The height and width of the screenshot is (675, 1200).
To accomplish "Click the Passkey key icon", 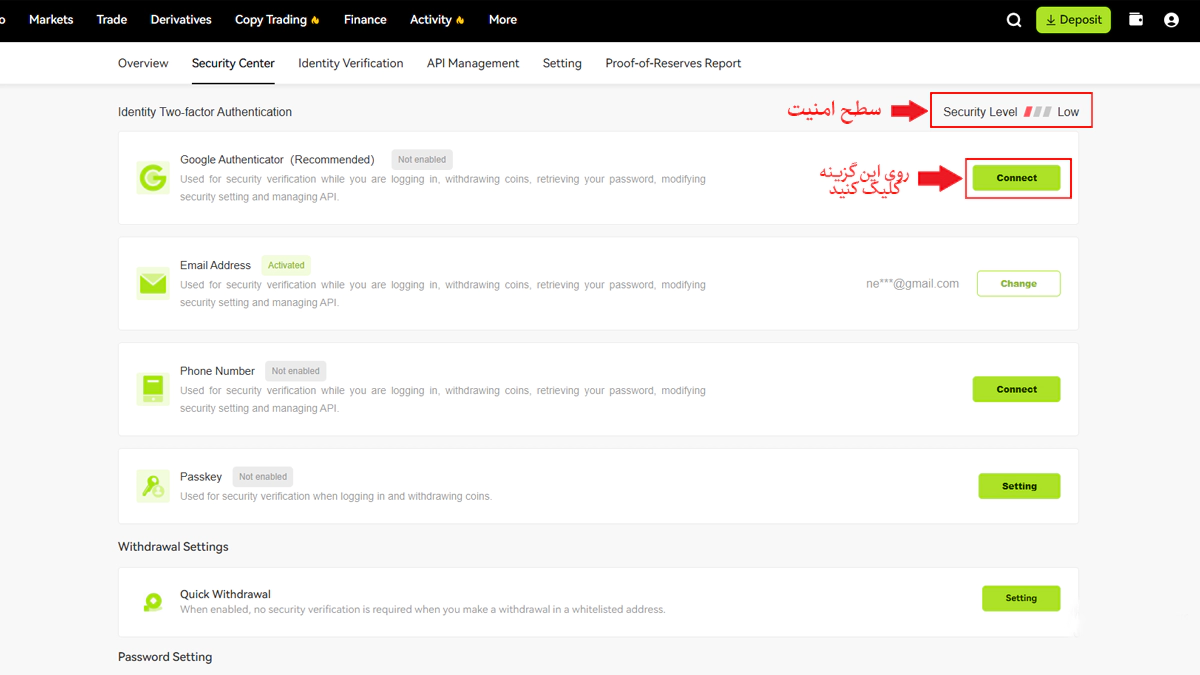I will [x=153, y=486].
